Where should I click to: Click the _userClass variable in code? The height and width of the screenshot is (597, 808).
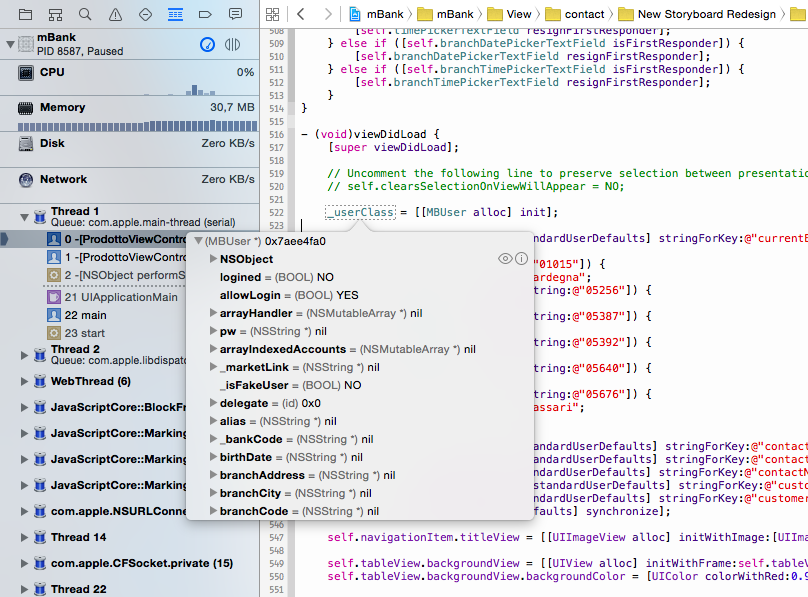coord(360,212)
